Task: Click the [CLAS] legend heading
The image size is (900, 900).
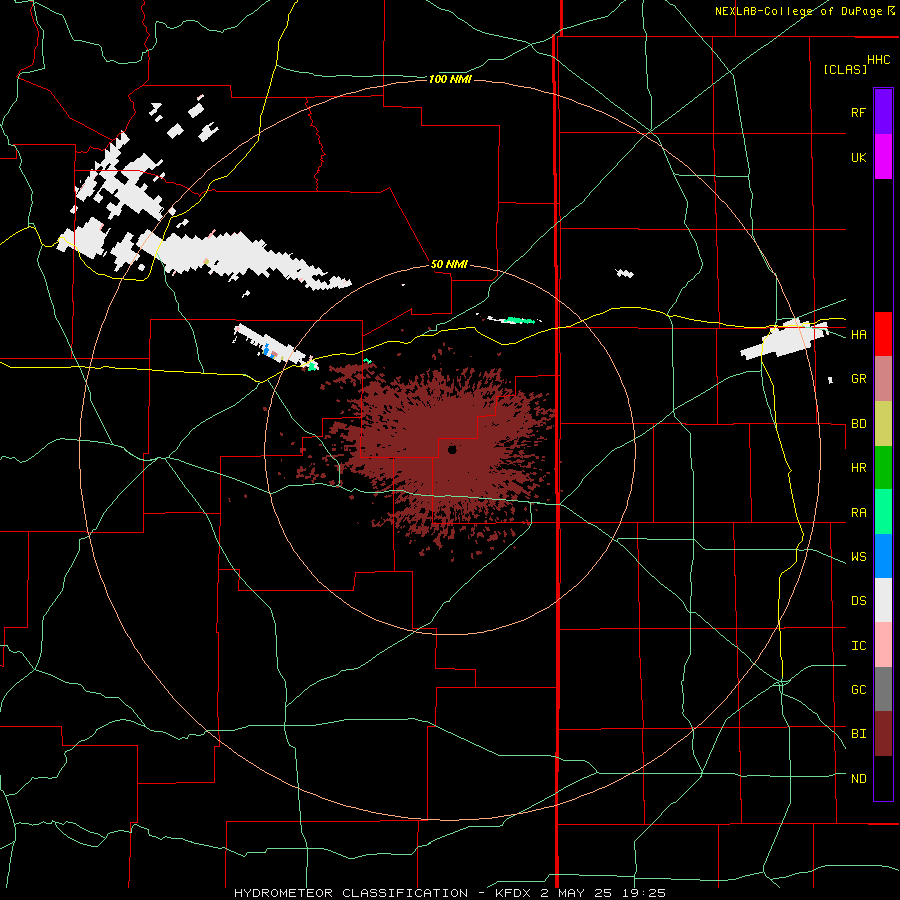Action: pos(845,69)
